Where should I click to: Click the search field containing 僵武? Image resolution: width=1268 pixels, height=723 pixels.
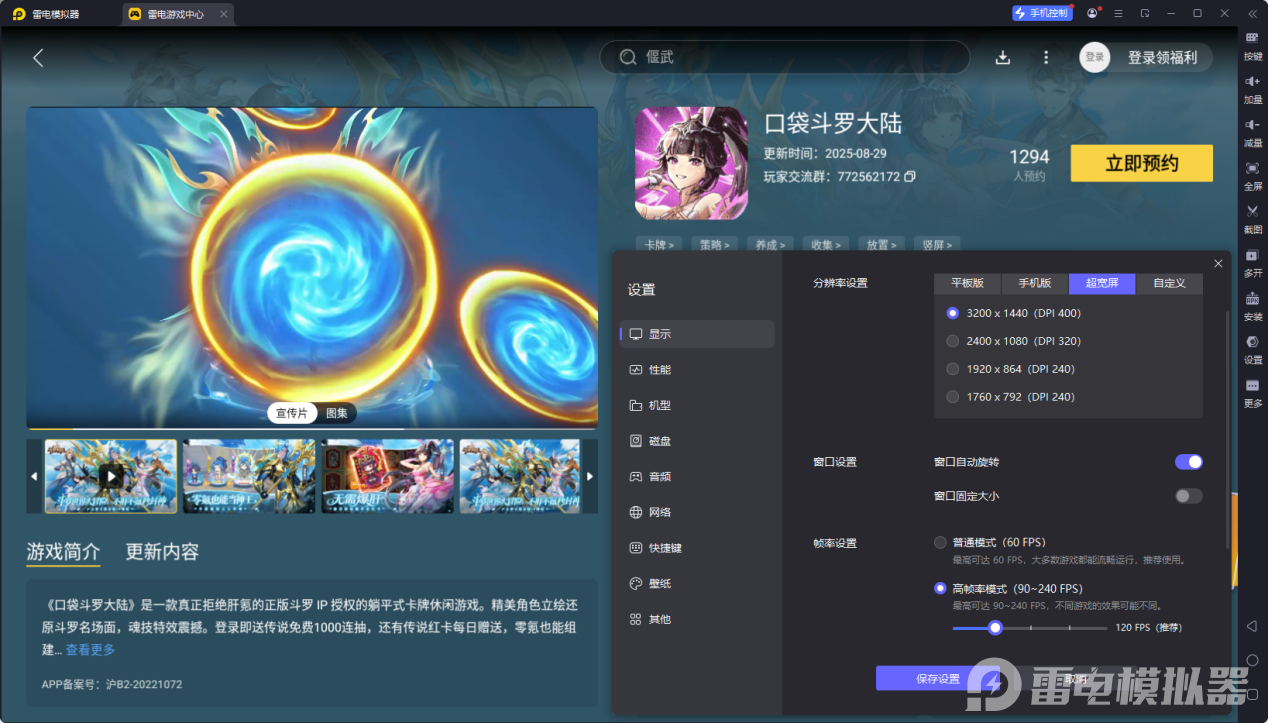[x=785, y=57]
